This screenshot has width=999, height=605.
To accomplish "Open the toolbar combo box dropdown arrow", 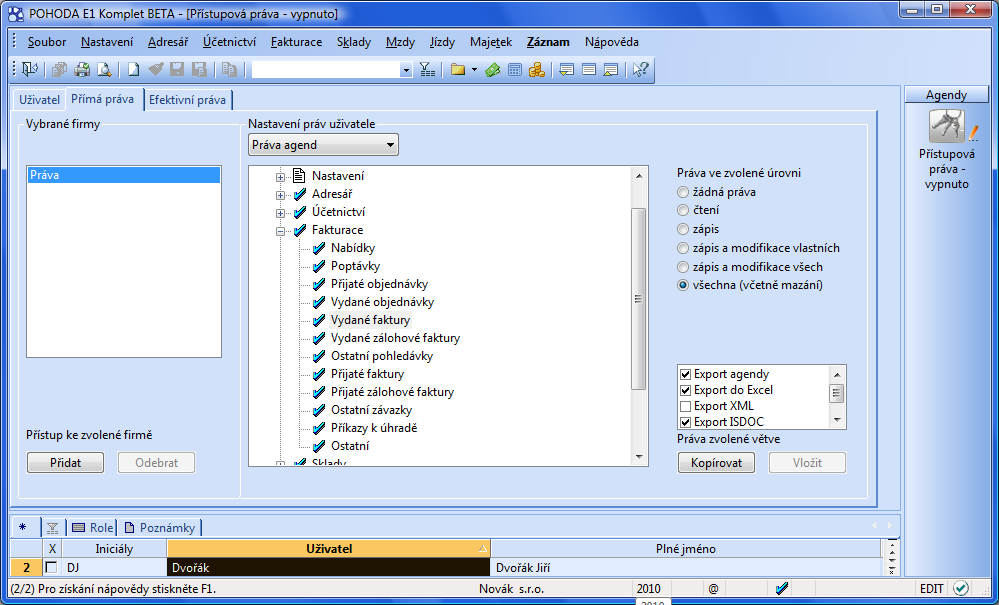I will 406,70.
